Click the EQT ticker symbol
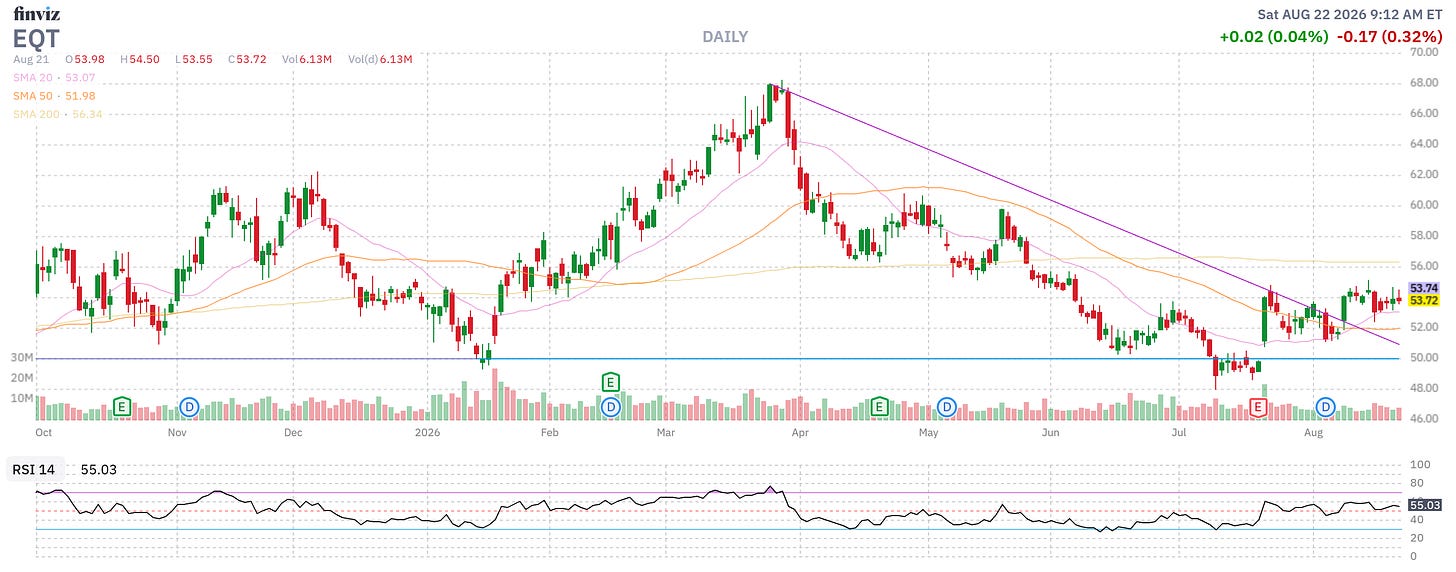Image resolution: width=1456 pixels, height=572 pixels. [36, 39]
